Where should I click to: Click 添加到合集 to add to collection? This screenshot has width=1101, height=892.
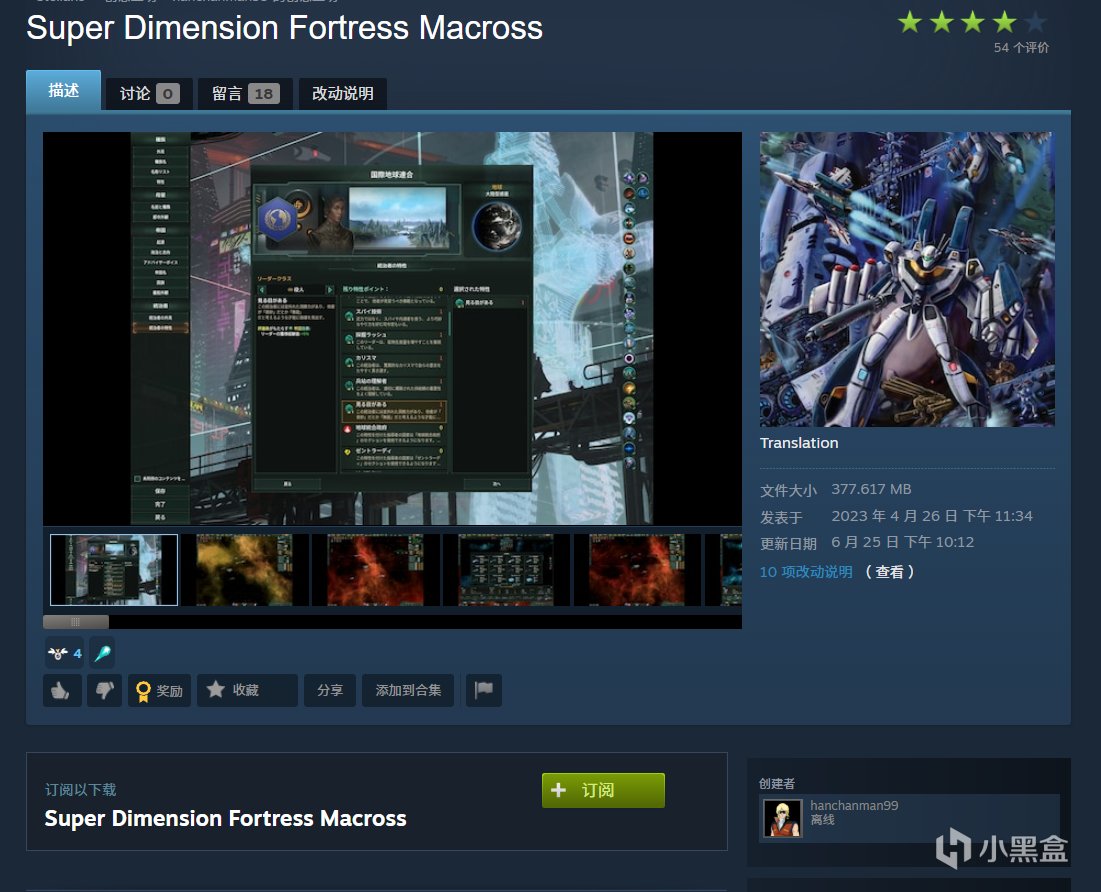[408, 690]
